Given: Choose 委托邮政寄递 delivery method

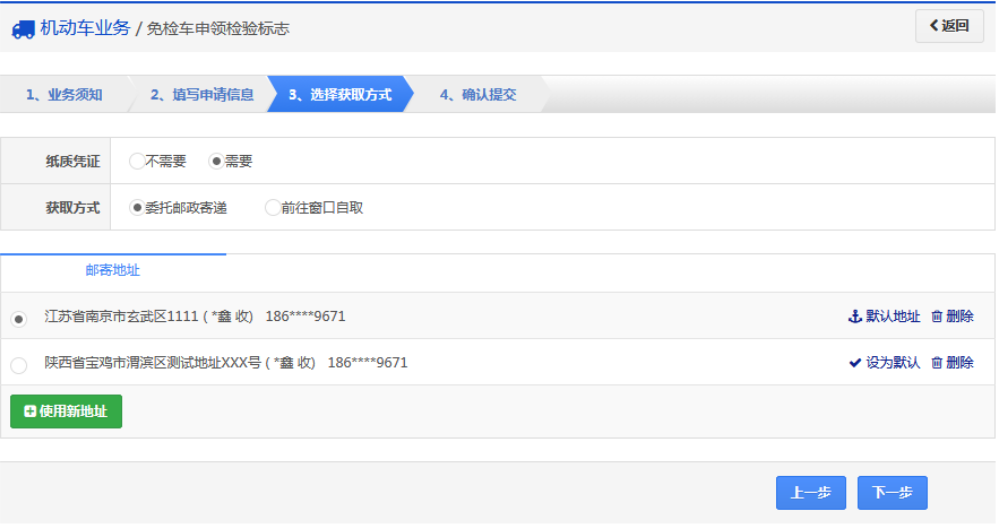Looking at the screenshot, I should click(x=137, y=208).
